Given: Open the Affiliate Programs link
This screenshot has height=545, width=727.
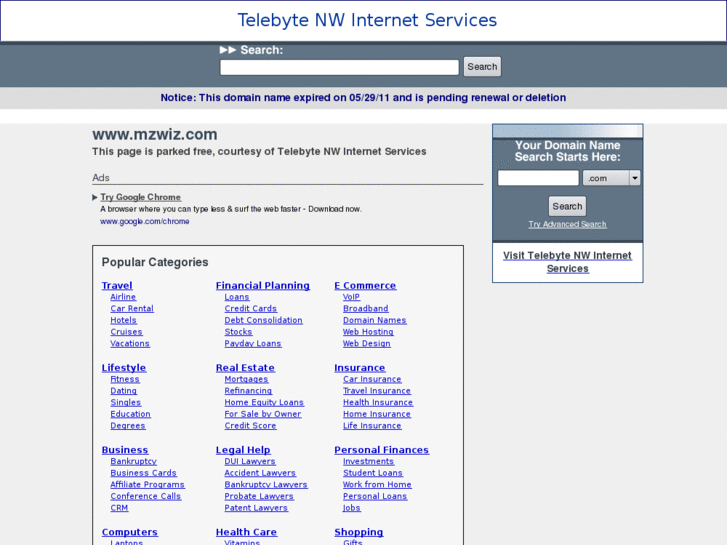Looking at the screenshot, I should click(x=147, y=485).
